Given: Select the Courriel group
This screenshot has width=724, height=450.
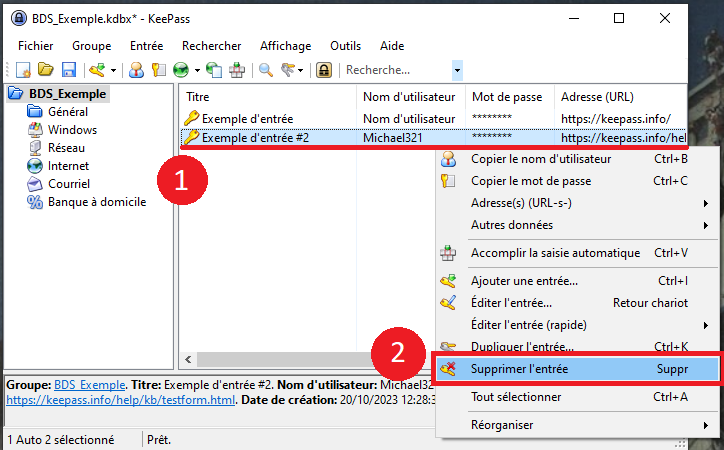Looking at the screenshot, I should coord(69,184).
